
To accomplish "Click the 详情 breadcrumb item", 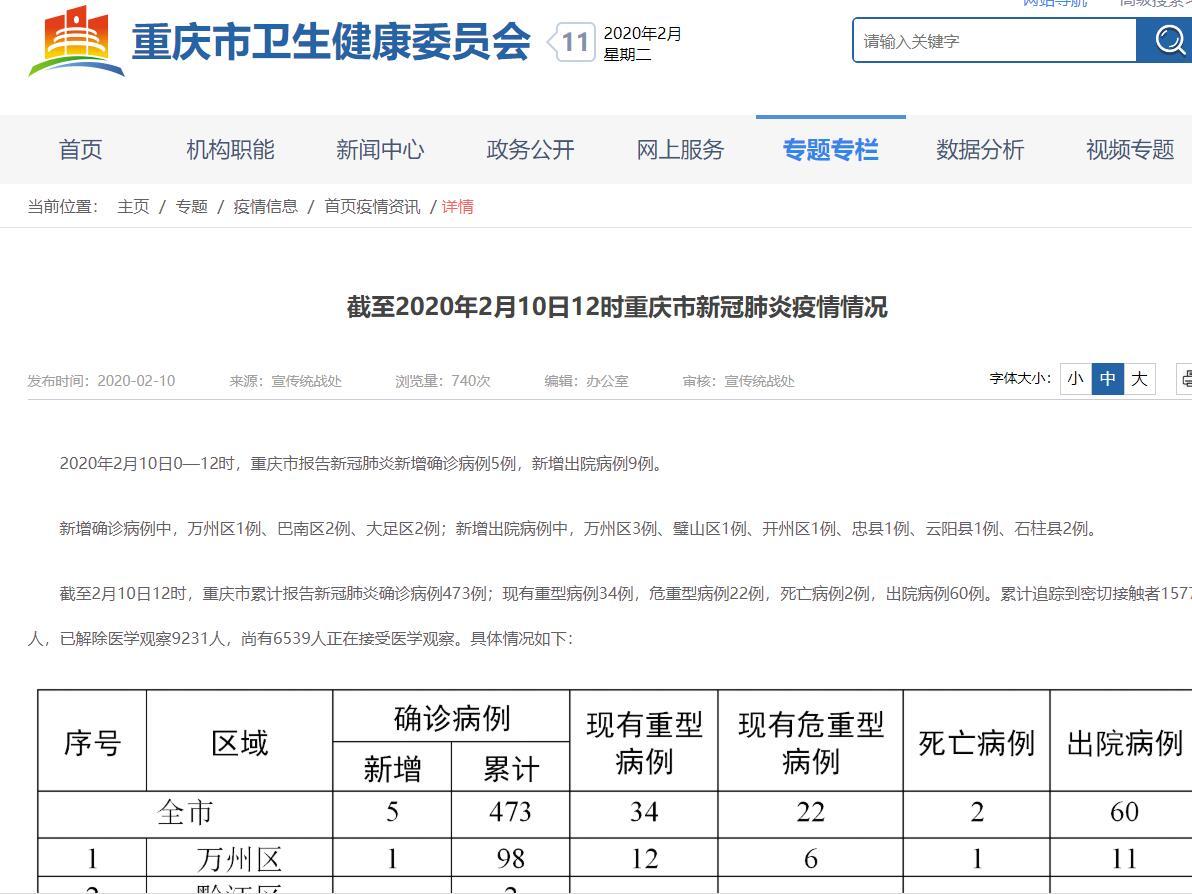I will 458,207.
